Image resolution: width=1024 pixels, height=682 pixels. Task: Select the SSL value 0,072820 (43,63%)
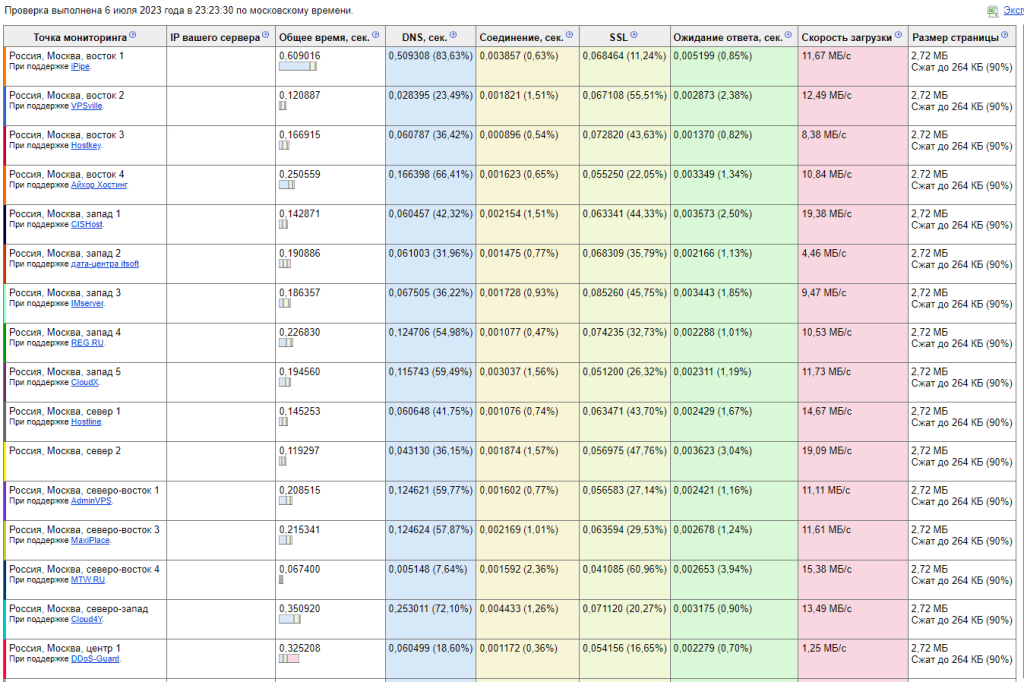click(624, 135)
